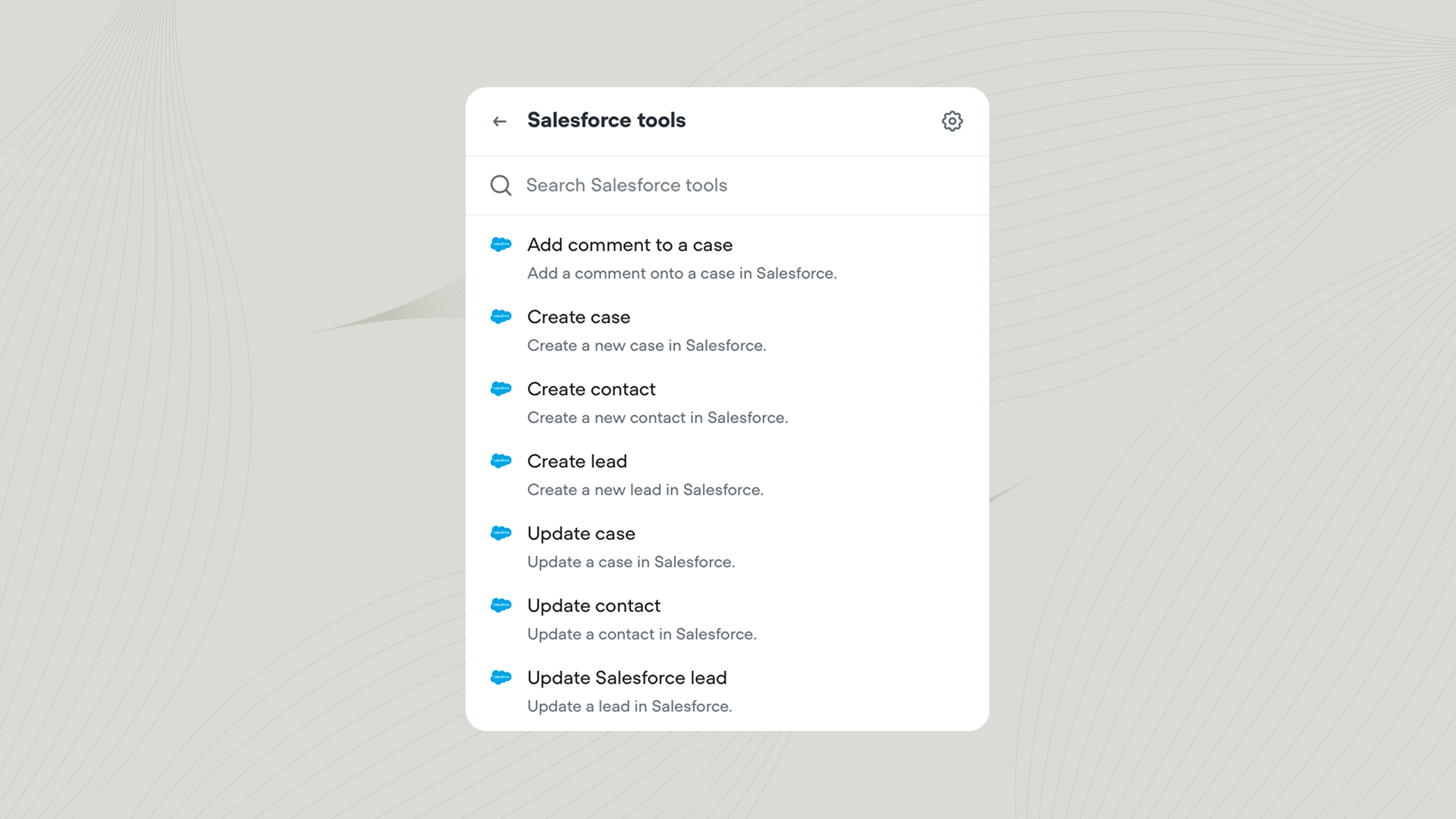This screenshot has width=1456, height=819.
Task: Click the Salesforce icon next to Create lead
Action: click(501, 460)
